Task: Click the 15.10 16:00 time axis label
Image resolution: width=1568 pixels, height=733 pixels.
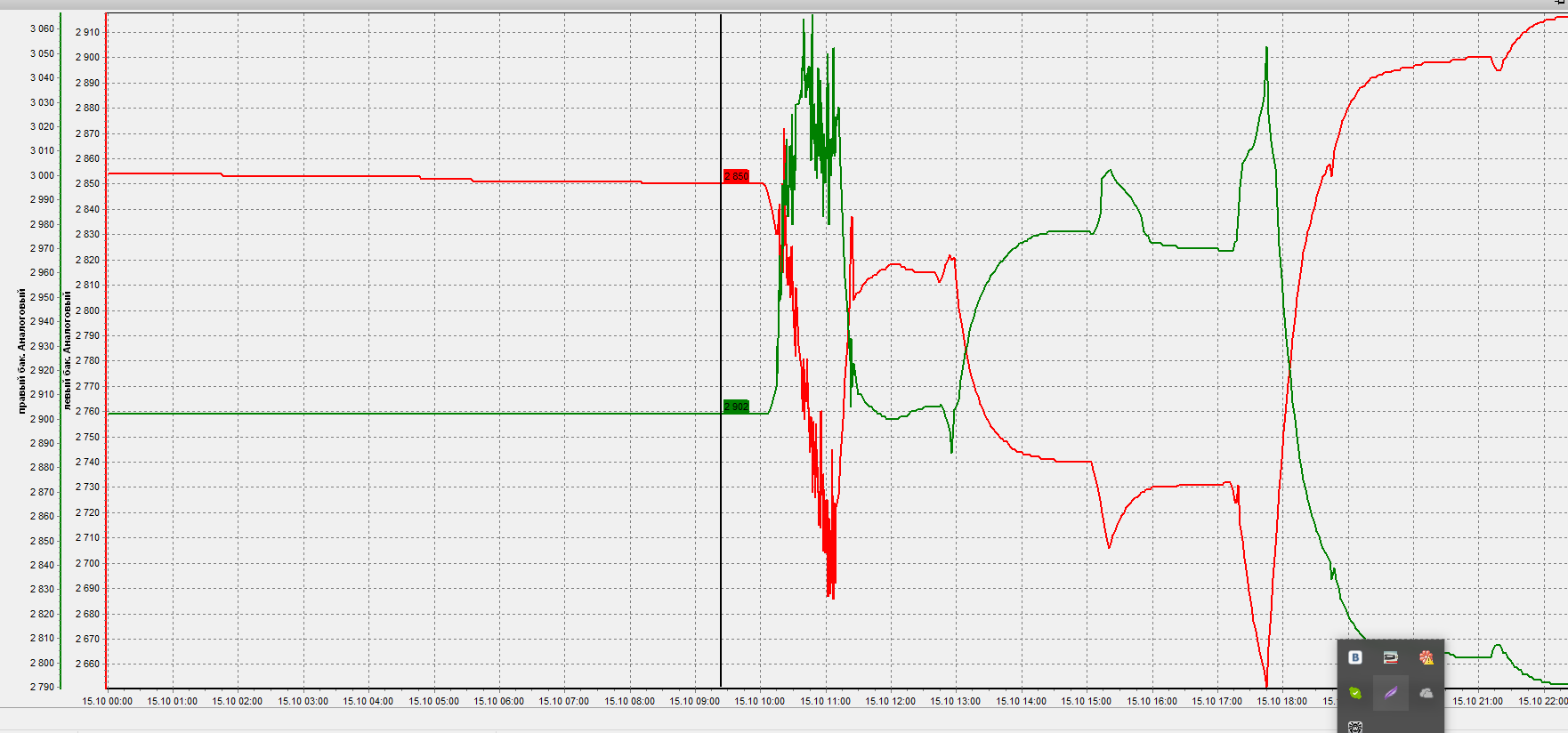Action: pyautogui.click(x=1152, y=701)
